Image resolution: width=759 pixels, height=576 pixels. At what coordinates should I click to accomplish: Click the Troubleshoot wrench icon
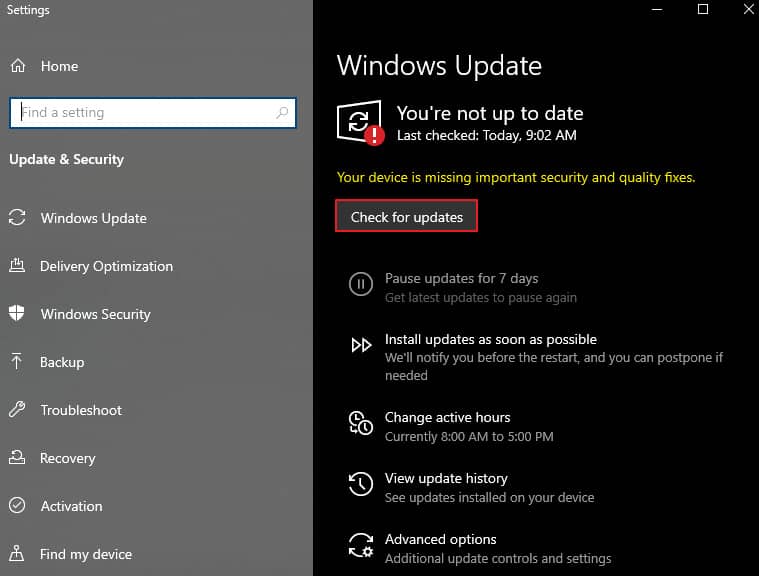[17, 409]
